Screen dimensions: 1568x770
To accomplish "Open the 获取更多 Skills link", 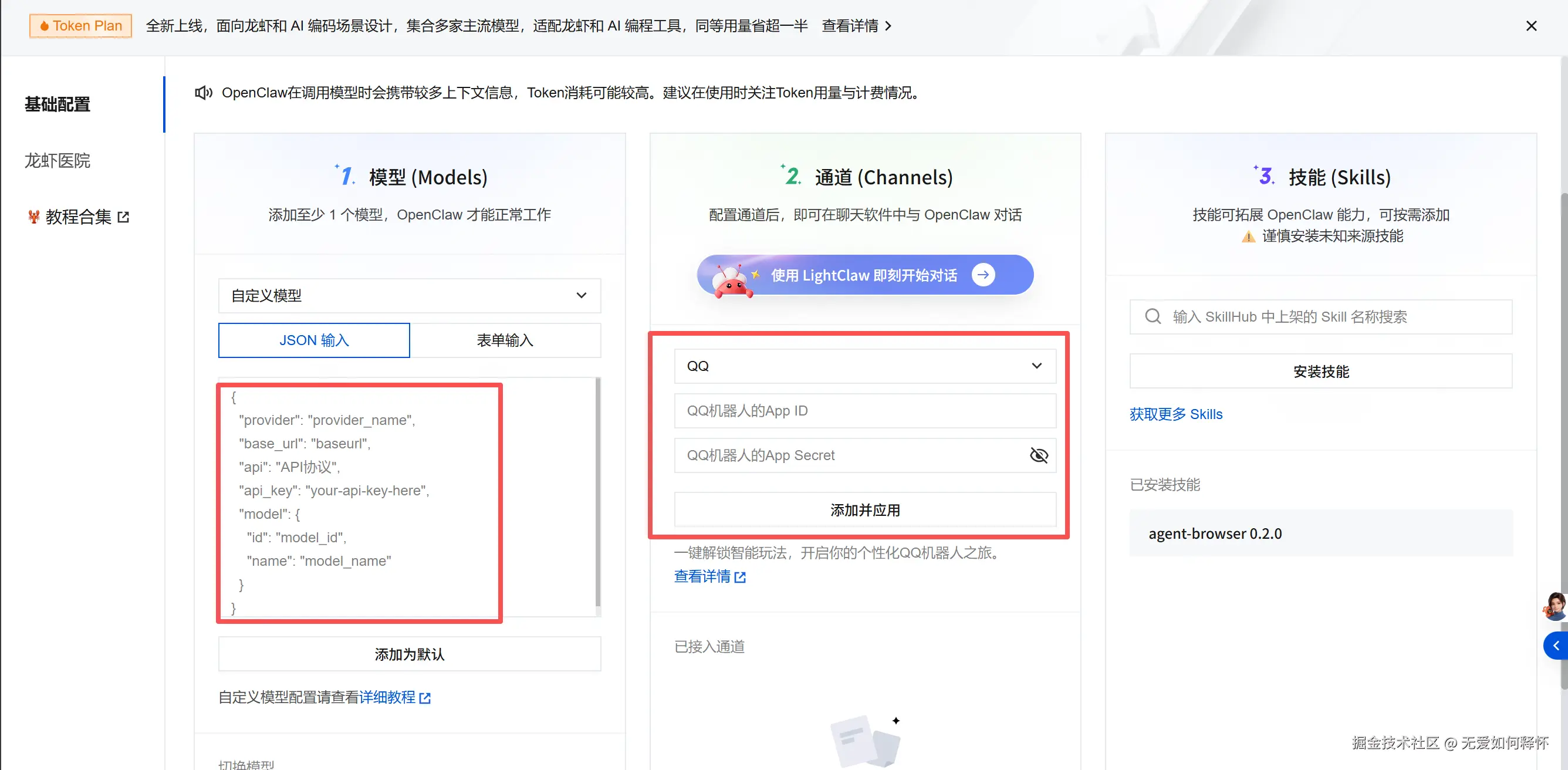I will [1175, 414].
